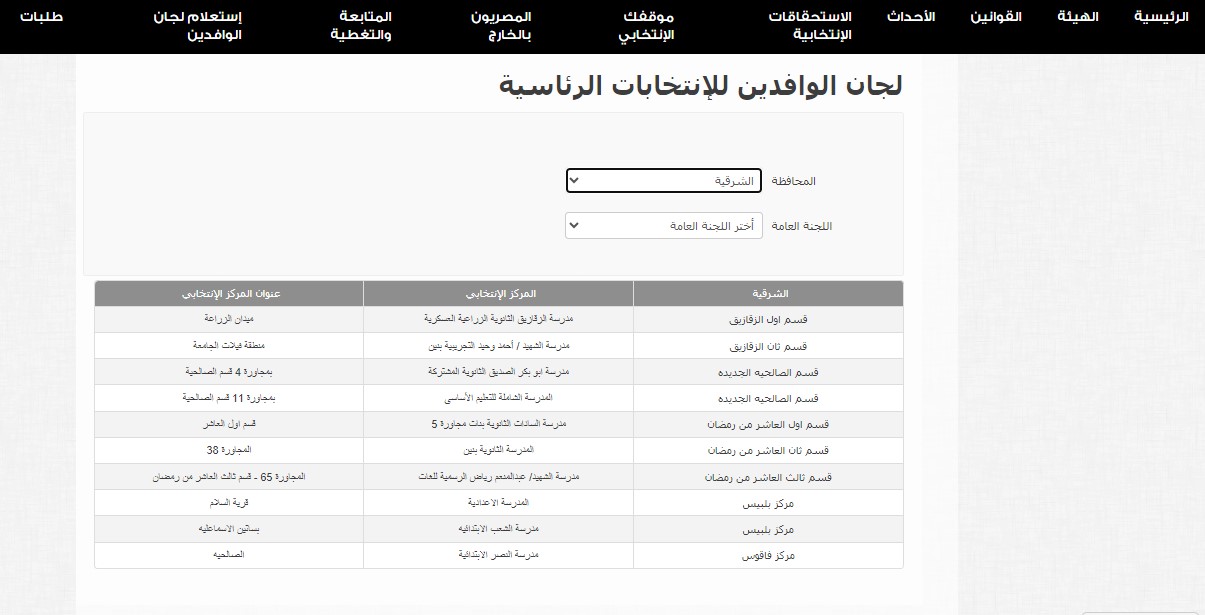Viewport: 1205px width, 615px height.
Task: Go to المتابعة والتغطية section
Action: tap(361, 26)
